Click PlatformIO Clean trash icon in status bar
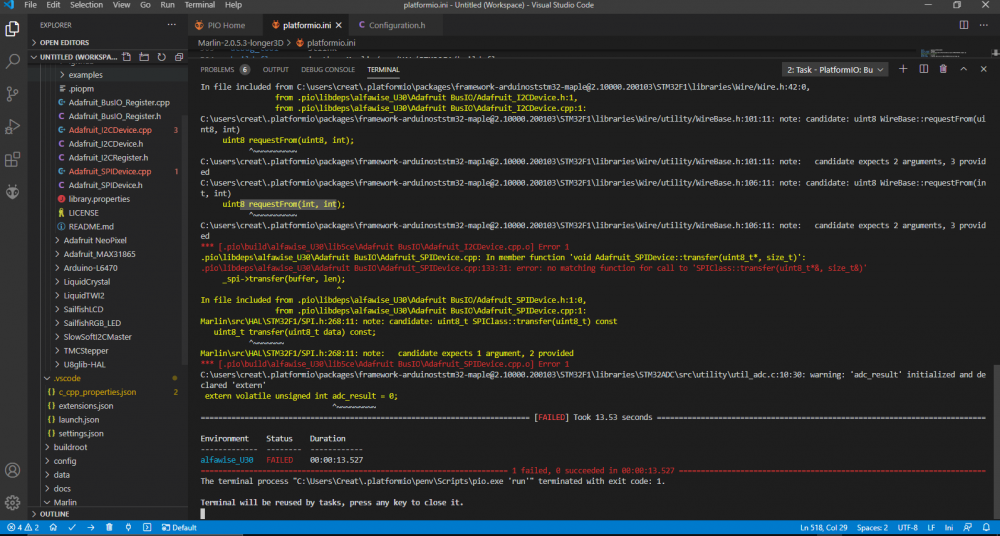 coord(109,528)
